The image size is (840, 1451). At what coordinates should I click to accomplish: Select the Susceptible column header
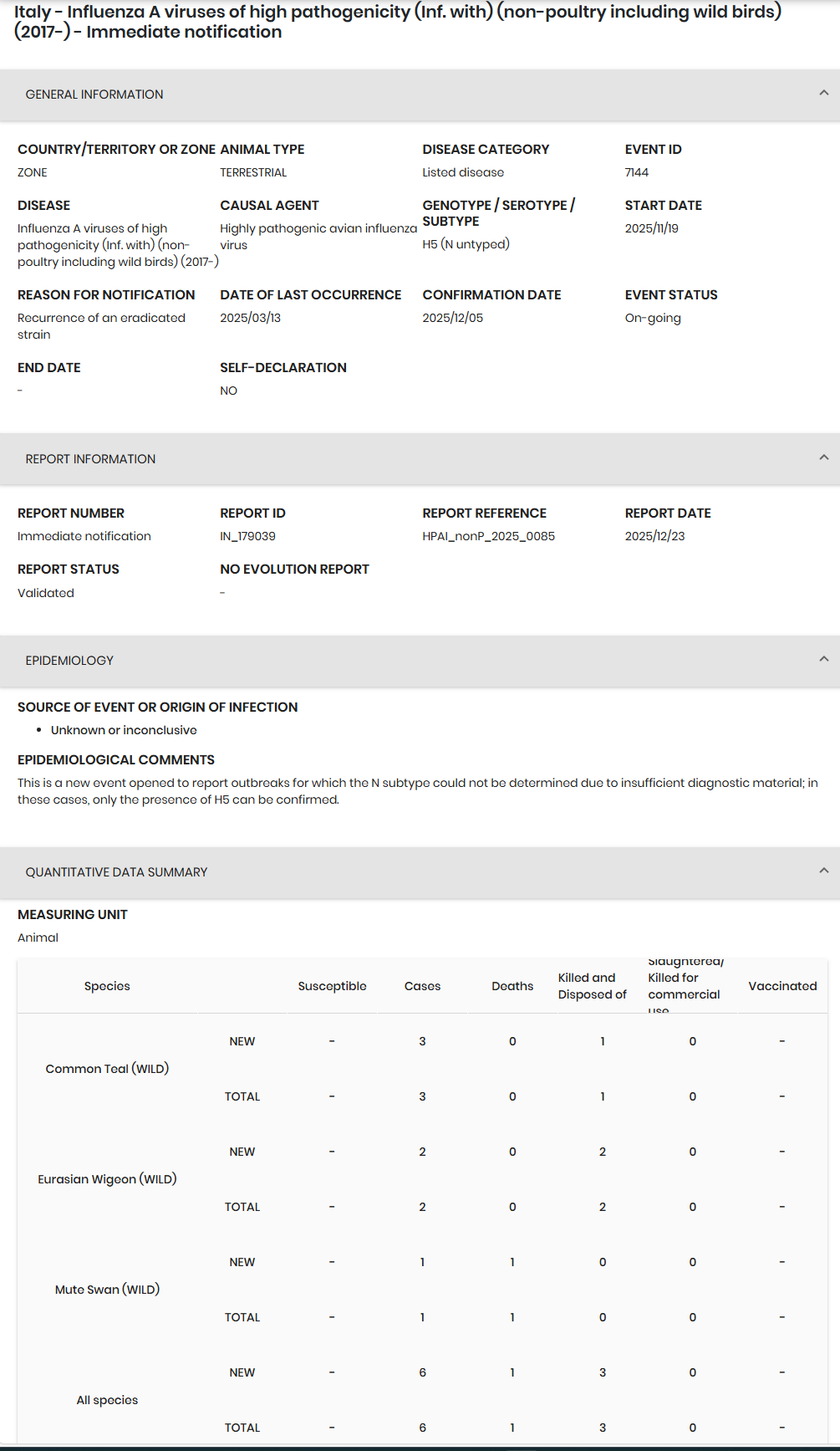pyautogui.click(x=333, y=986)
